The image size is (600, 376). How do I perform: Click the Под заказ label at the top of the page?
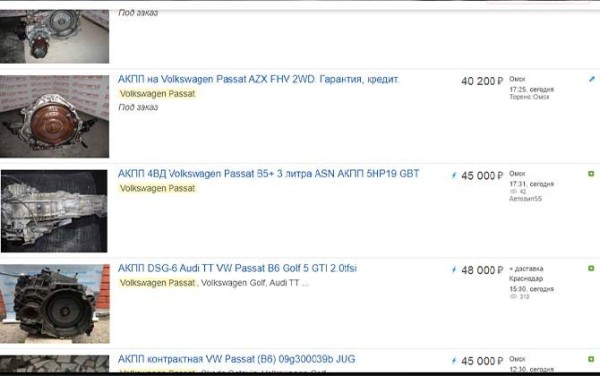138,13
